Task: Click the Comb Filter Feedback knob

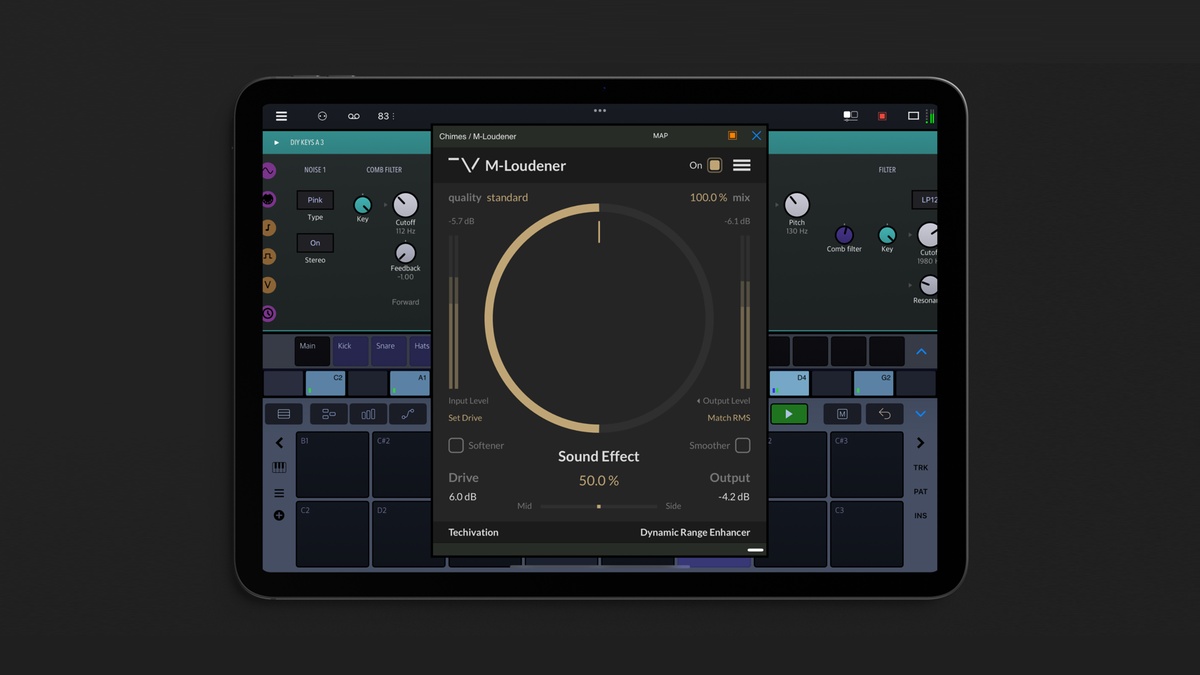Action: 405,253
